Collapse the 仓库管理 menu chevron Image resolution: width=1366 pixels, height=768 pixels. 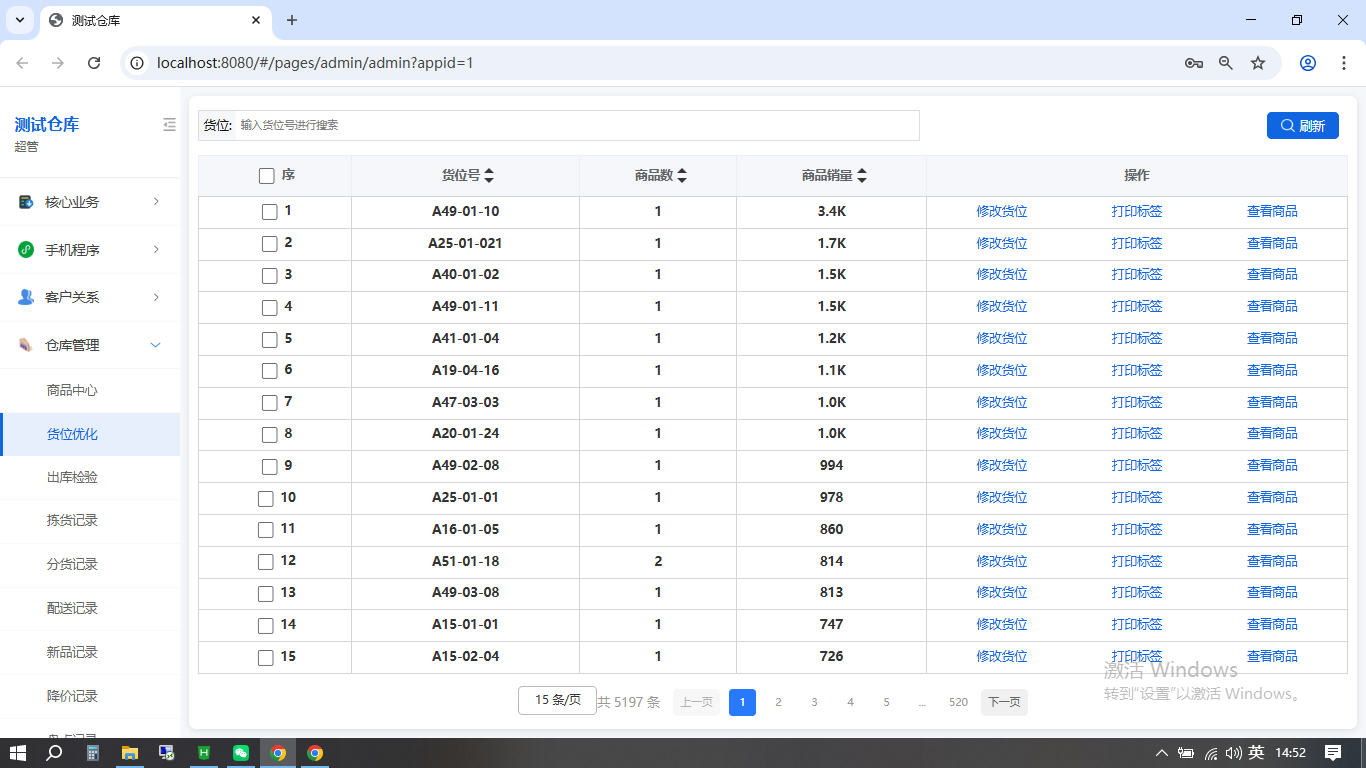(x=156, y=345)
